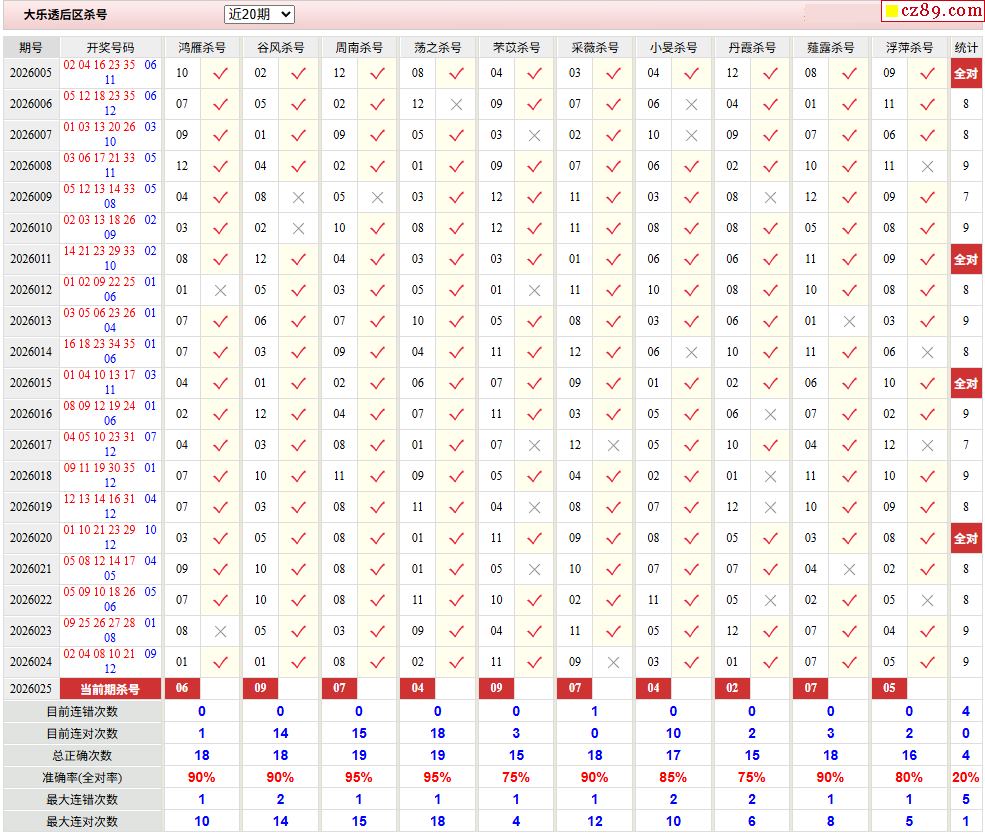Click the red 06 badge under 鸿雁 in row 2026025
Image resolution: width=985 pixels, height=836 pixels.
coord(182,688)
